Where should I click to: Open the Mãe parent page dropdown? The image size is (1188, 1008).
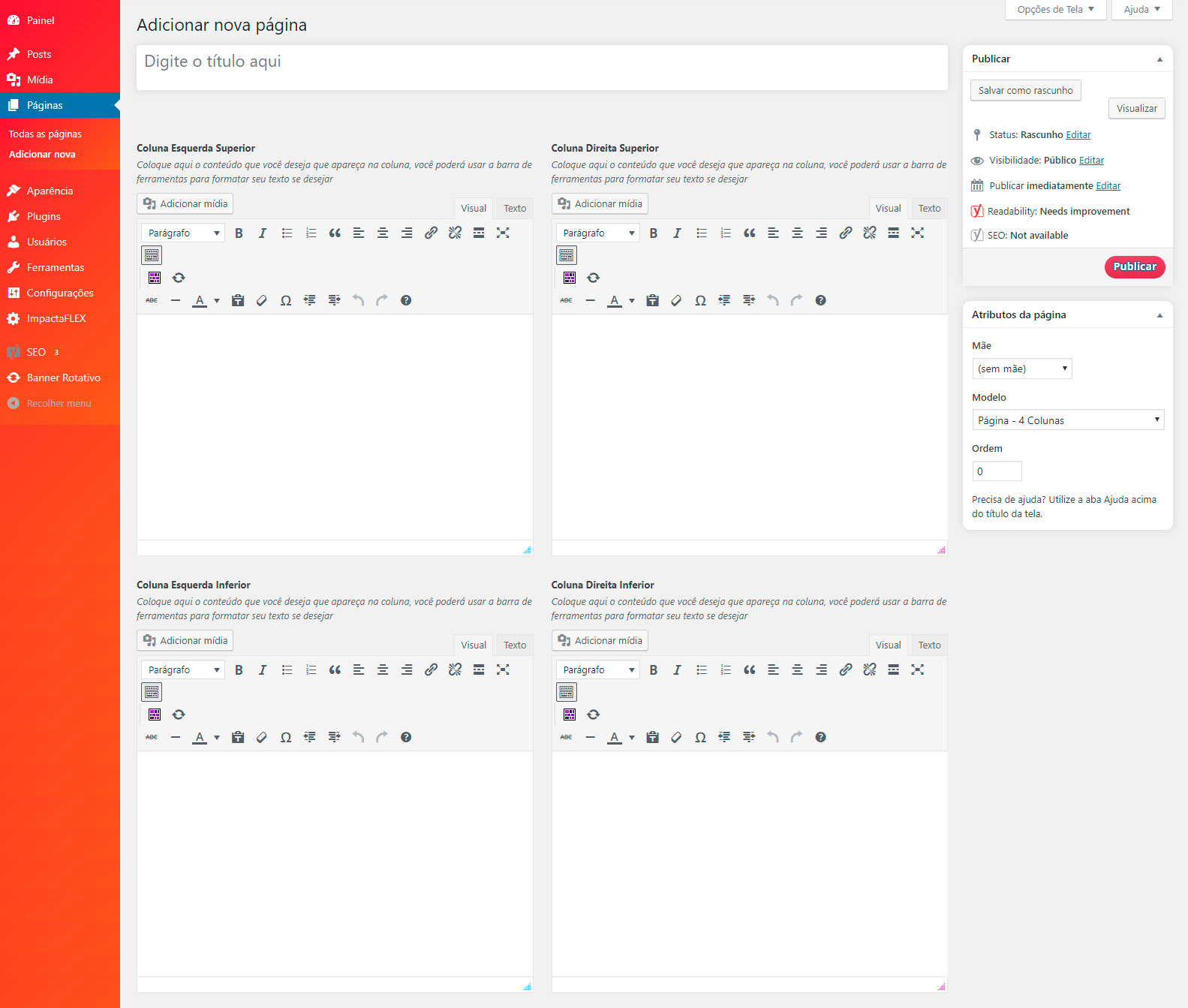point(1022,369)
